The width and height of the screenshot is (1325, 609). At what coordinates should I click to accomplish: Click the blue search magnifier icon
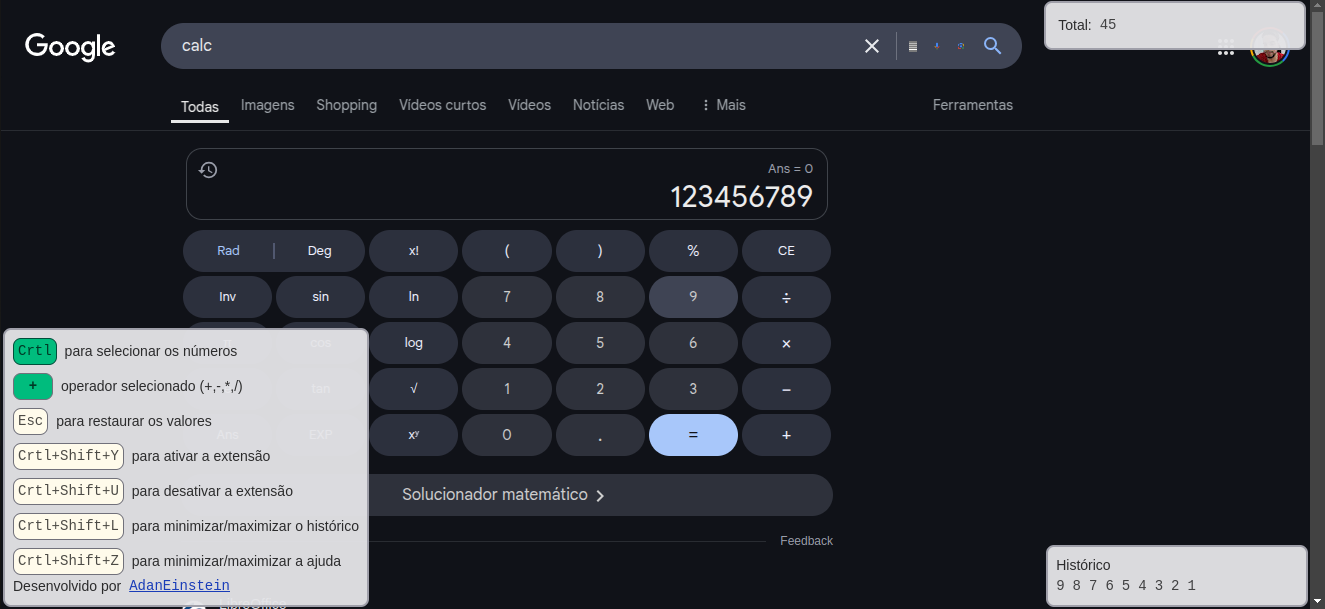[x=992, y=46]
